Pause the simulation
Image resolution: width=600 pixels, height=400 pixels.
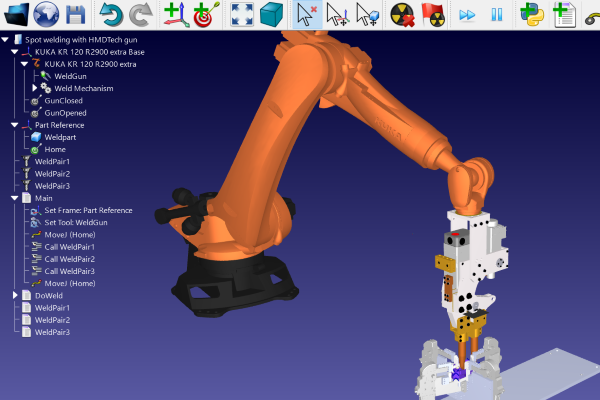496,14
